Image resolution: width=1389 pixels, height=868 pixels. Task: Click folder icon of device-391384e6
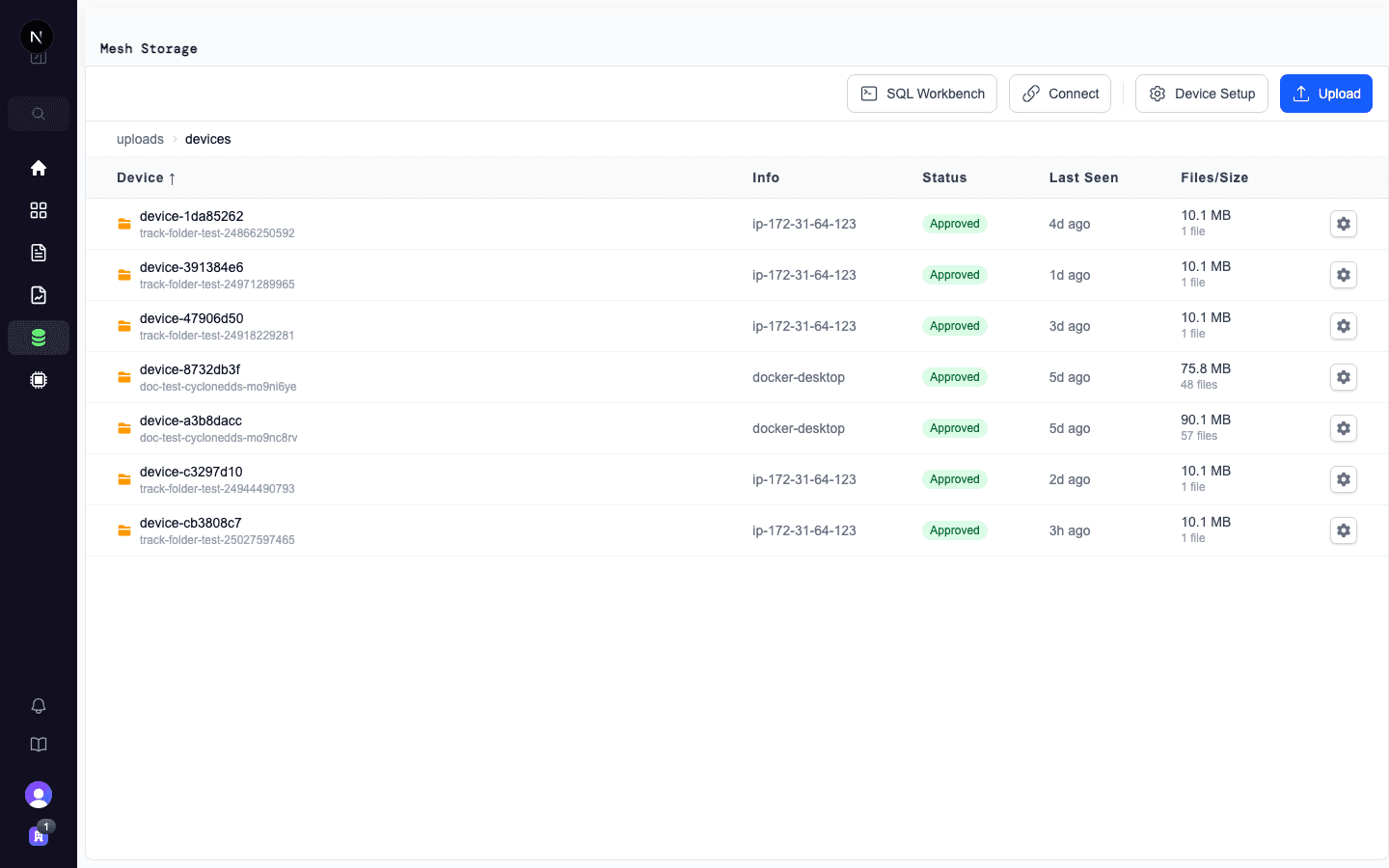pyautogui.click(x=124, y=275)
